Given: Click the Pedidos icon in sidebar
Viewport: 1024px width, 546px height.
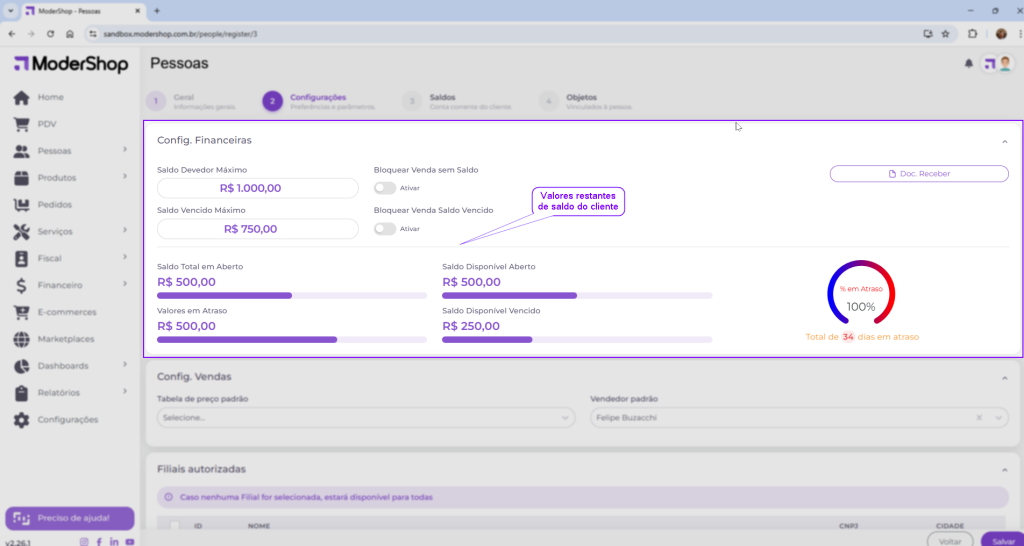Looking at the screenshot, I should [21, 205].
